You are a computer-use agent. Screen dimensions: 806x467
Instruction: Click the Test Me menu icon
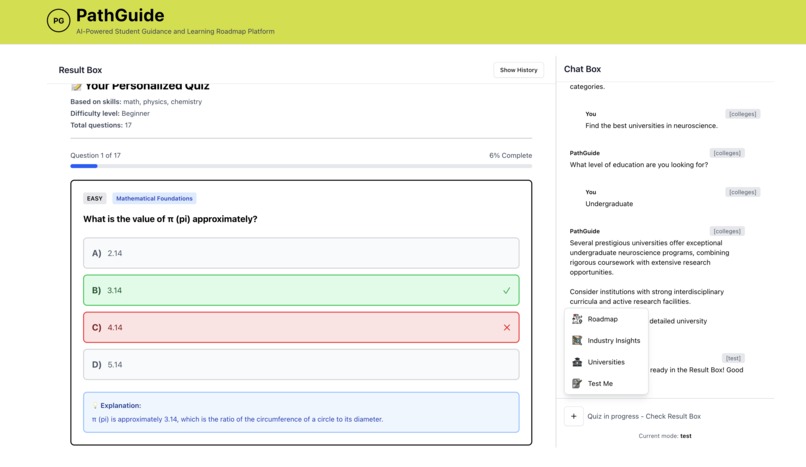577,383
